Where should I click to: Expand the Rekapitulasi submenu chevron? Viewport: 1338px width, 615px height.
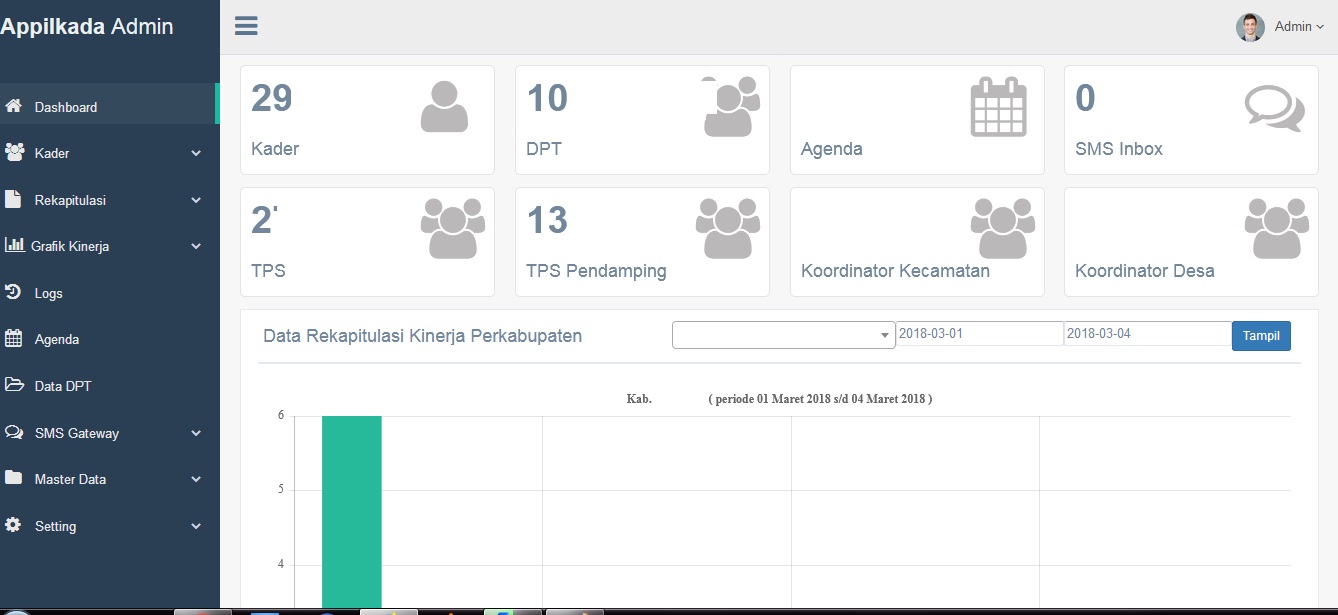pyautogui.click(x=196, y=200)
